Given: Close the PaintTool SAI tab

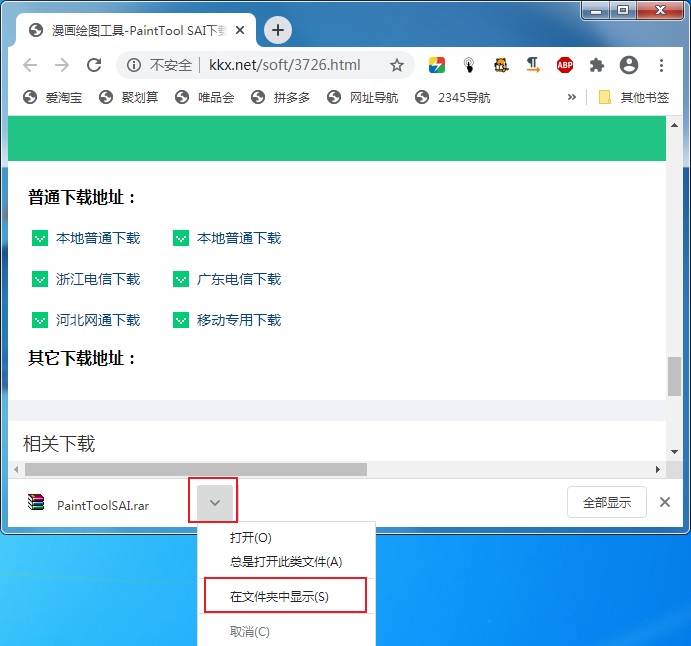Looking at the screenshot, I should (240, 30).
